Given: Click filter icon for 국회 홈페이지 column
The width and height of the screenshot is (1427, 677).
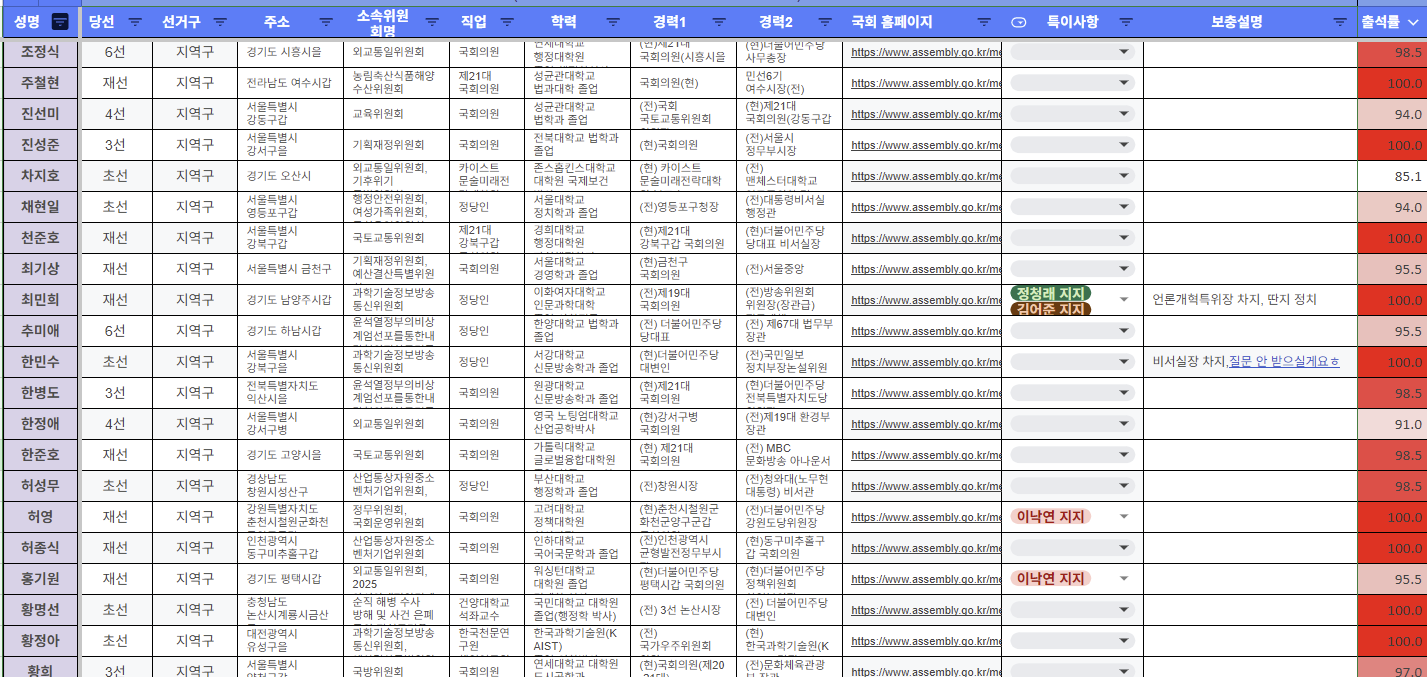Looking at the screenshot, I should click(984, 22).
